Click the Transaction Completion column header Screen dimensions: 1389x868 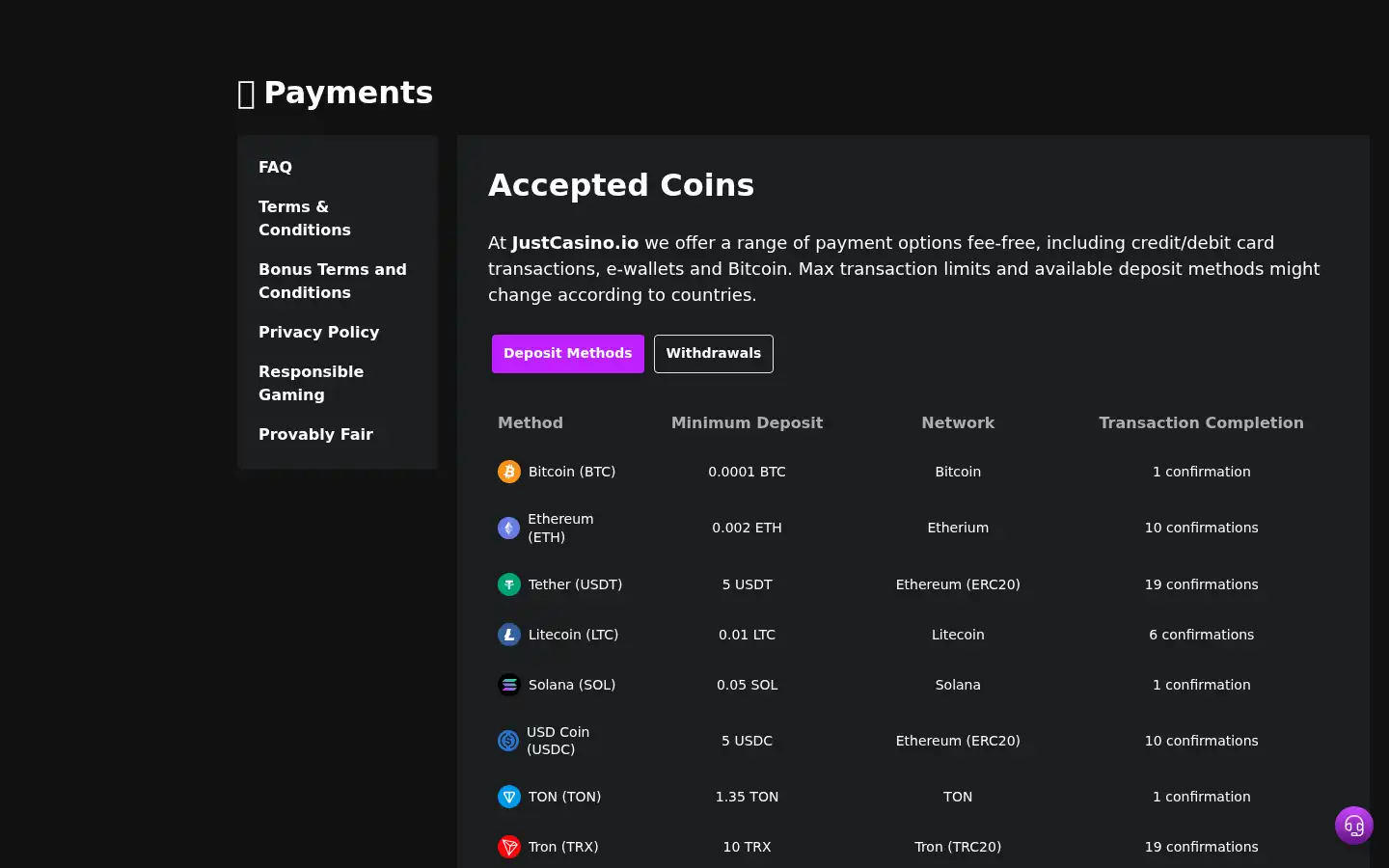1202,422
